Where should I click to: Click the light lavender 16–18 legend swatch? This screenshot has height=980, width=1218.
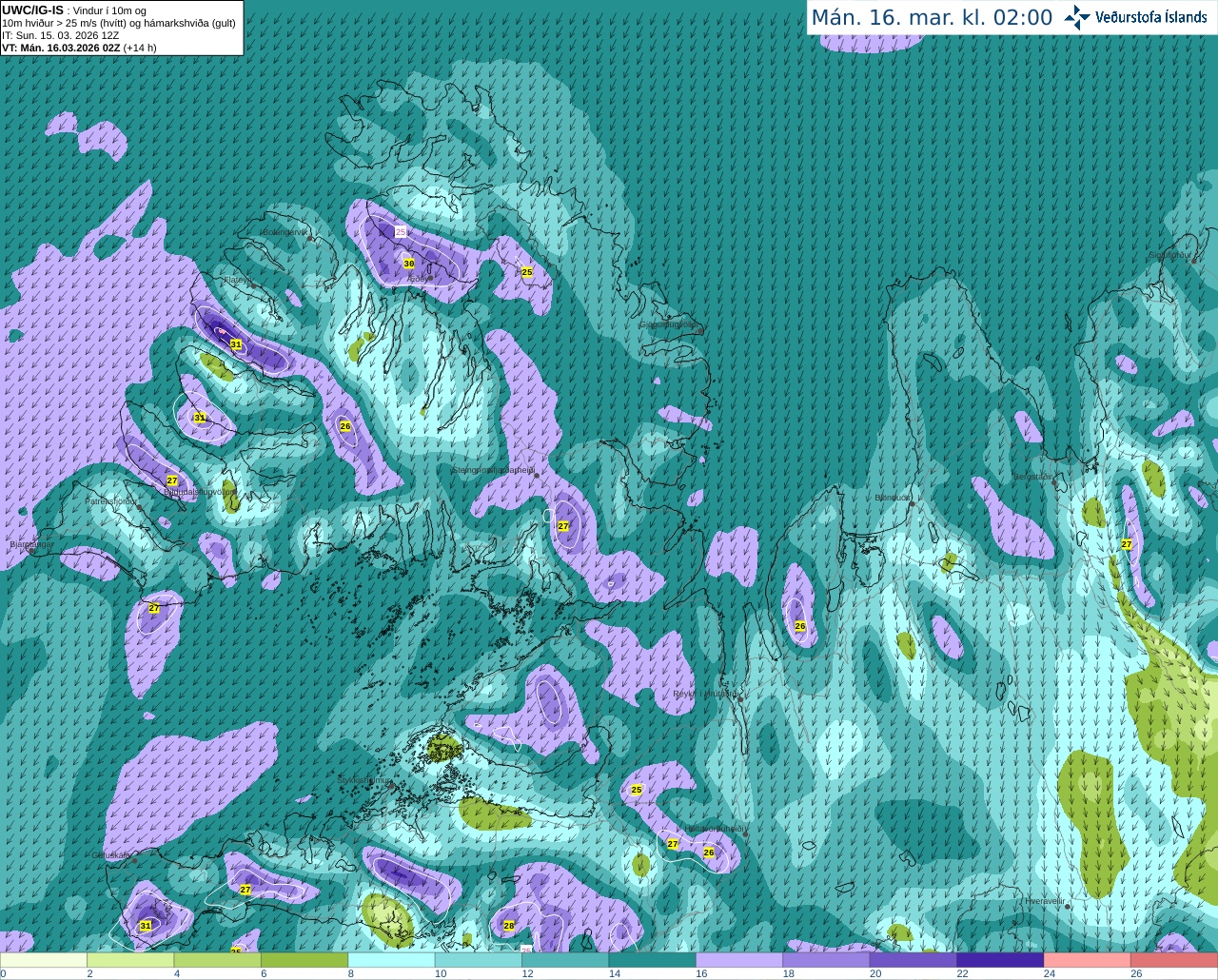point(739,960)
